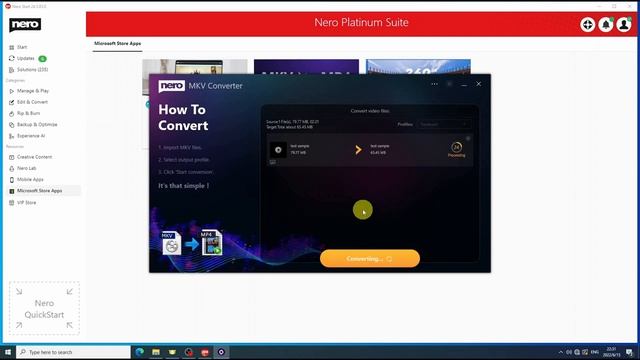The image size is (640, 360).
Task: Click the Updates refresh icon
Action: coord(11,58)
